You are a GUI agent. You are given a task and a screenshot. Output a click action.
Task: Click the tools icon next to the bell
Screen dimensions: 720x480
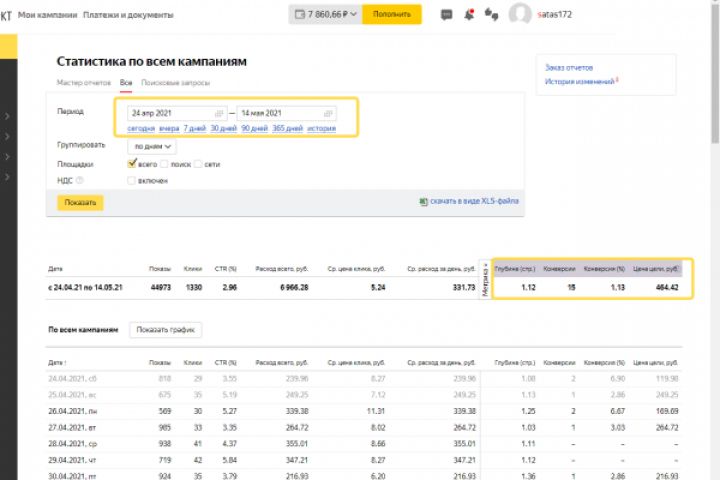coord(491,15)
